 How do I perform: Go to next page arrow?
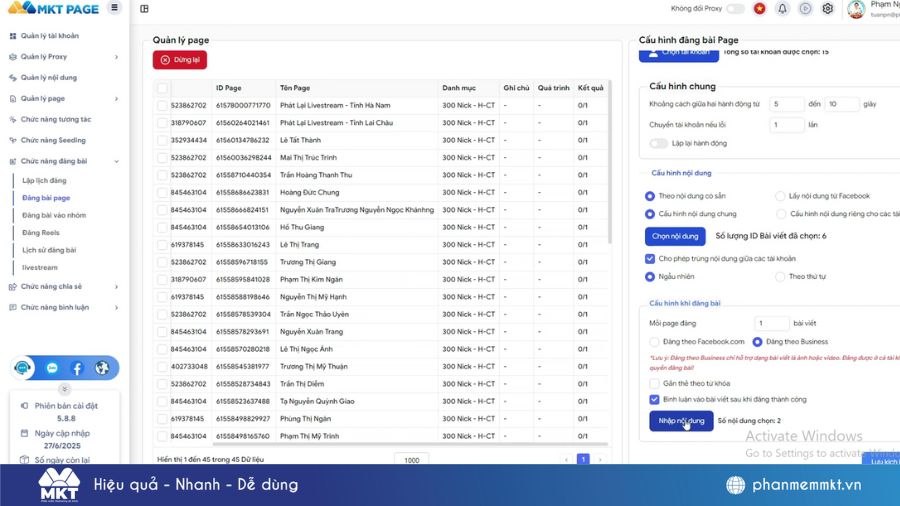(x=600, y=460)
